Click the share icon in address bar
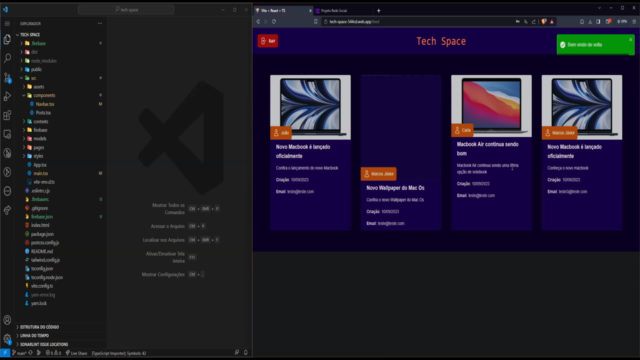Screen dimensions: 640x360 [533, 22]
